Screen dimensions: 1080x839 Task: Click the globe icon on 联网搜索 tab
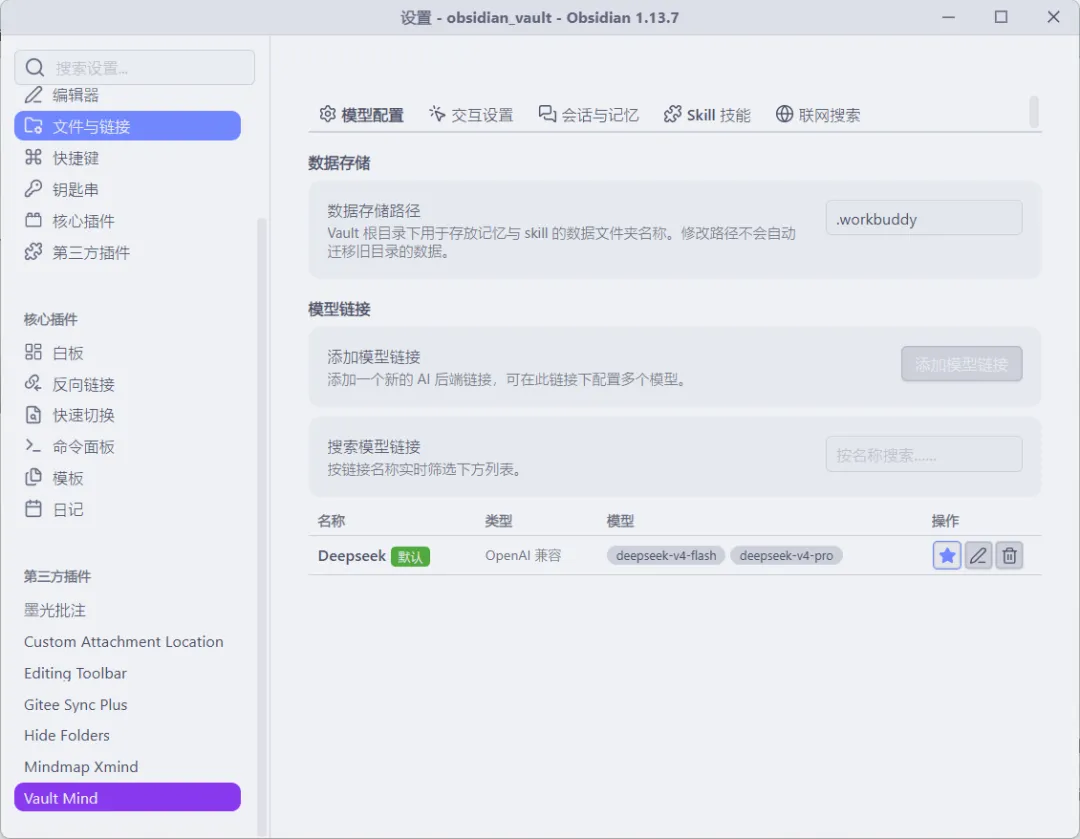tap(784, 114)
